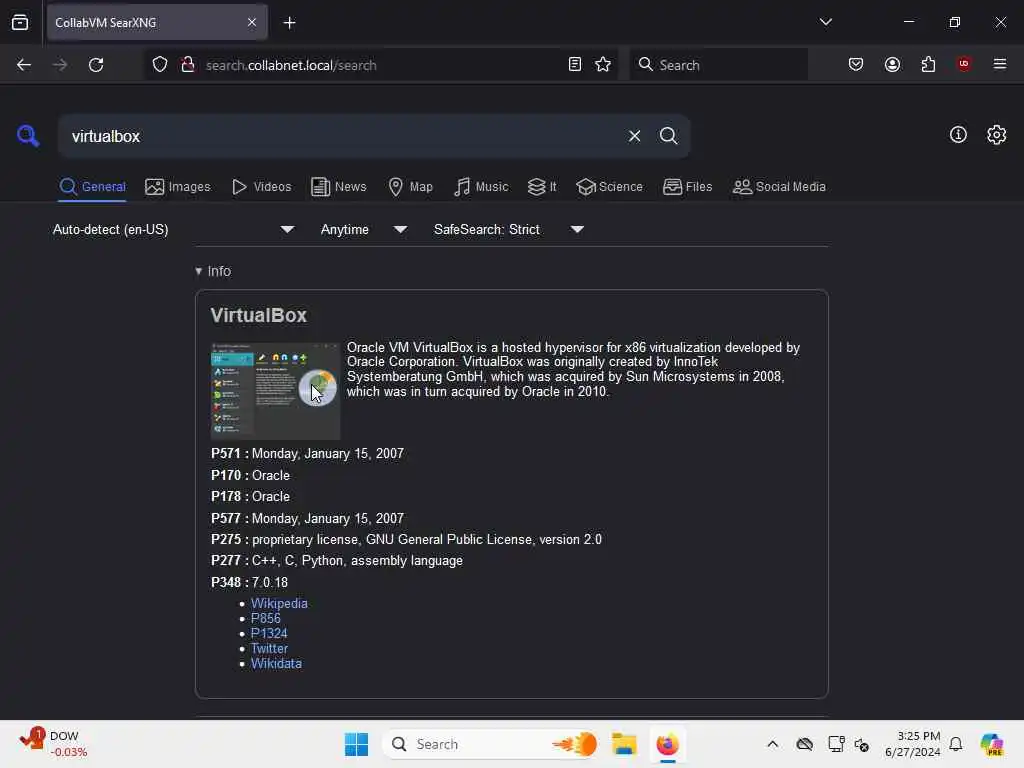Switch to Files search category
The width and height of the screenshot is (1024, 768).
tap(688, 187)
